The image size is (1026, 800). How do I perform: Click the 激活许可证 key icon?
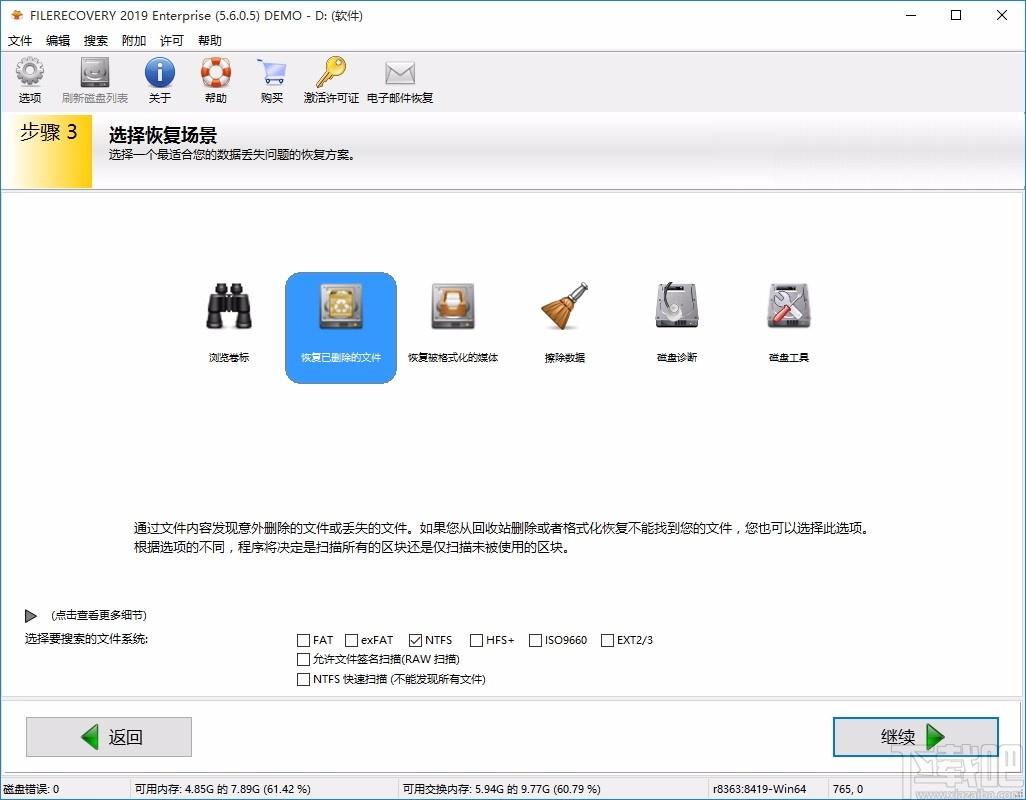tap(331, 72)
